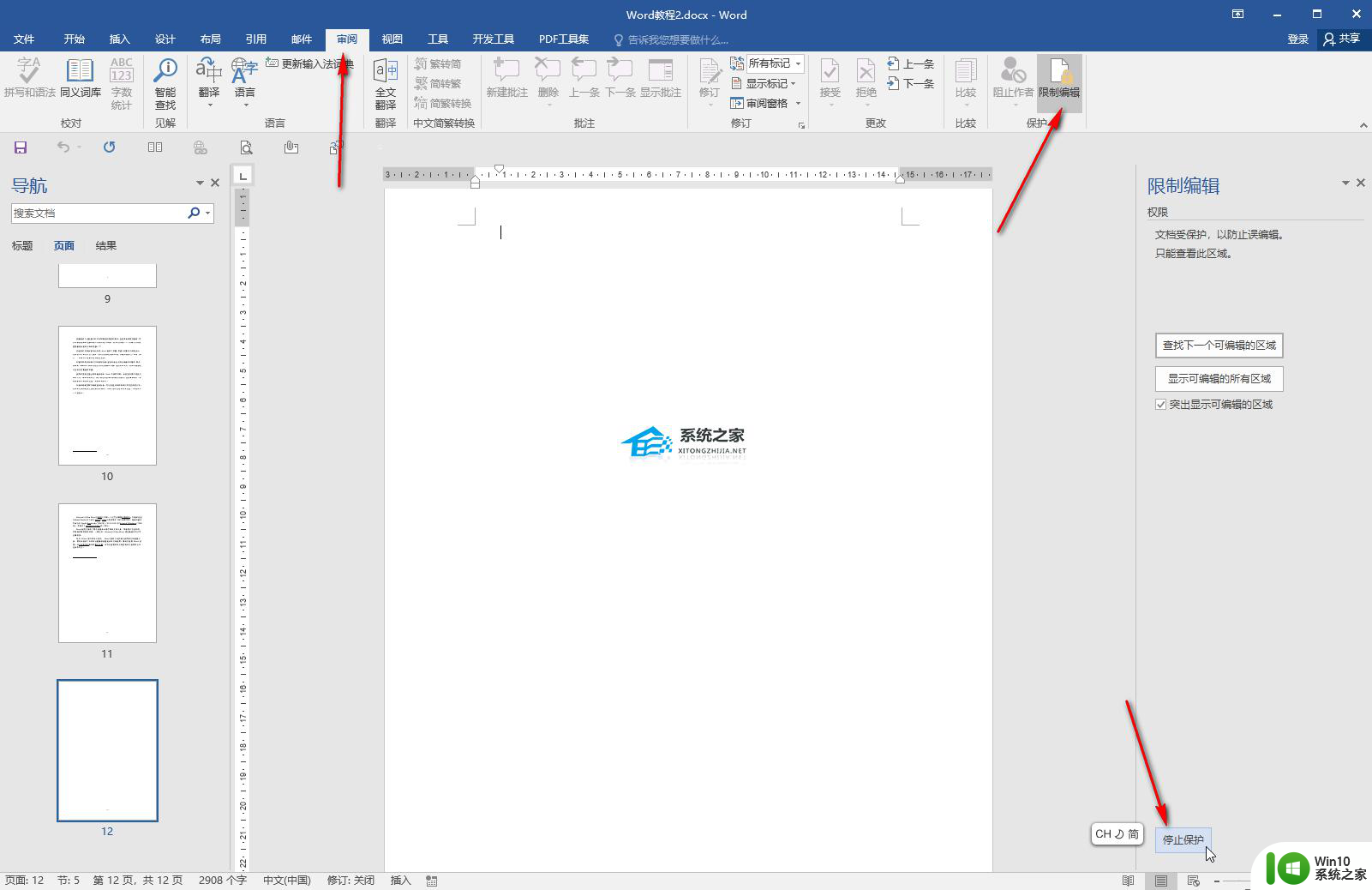Switch to the View (视图) tab

click(x=392, y=39)
